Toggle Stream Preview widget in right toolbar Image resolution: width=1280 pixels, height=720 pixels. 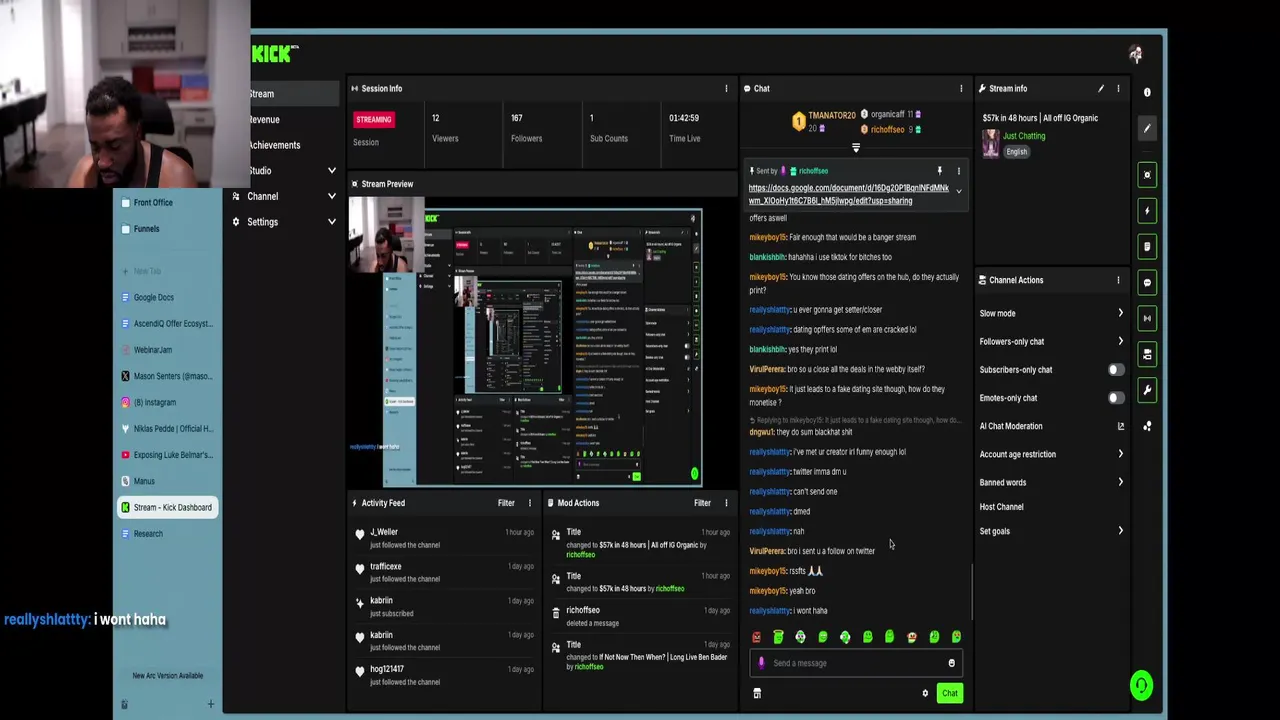click(x=1147, y=175)
